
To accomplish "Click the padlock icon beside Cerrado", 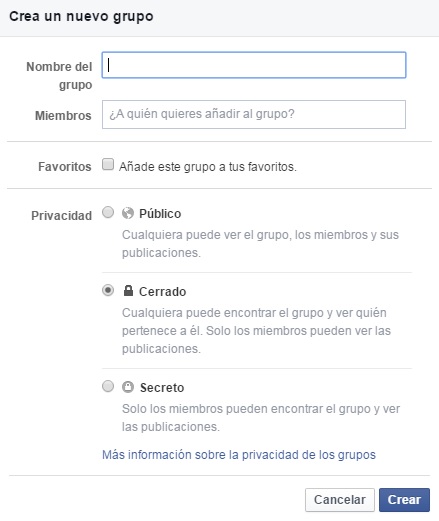I will (128, 291).
